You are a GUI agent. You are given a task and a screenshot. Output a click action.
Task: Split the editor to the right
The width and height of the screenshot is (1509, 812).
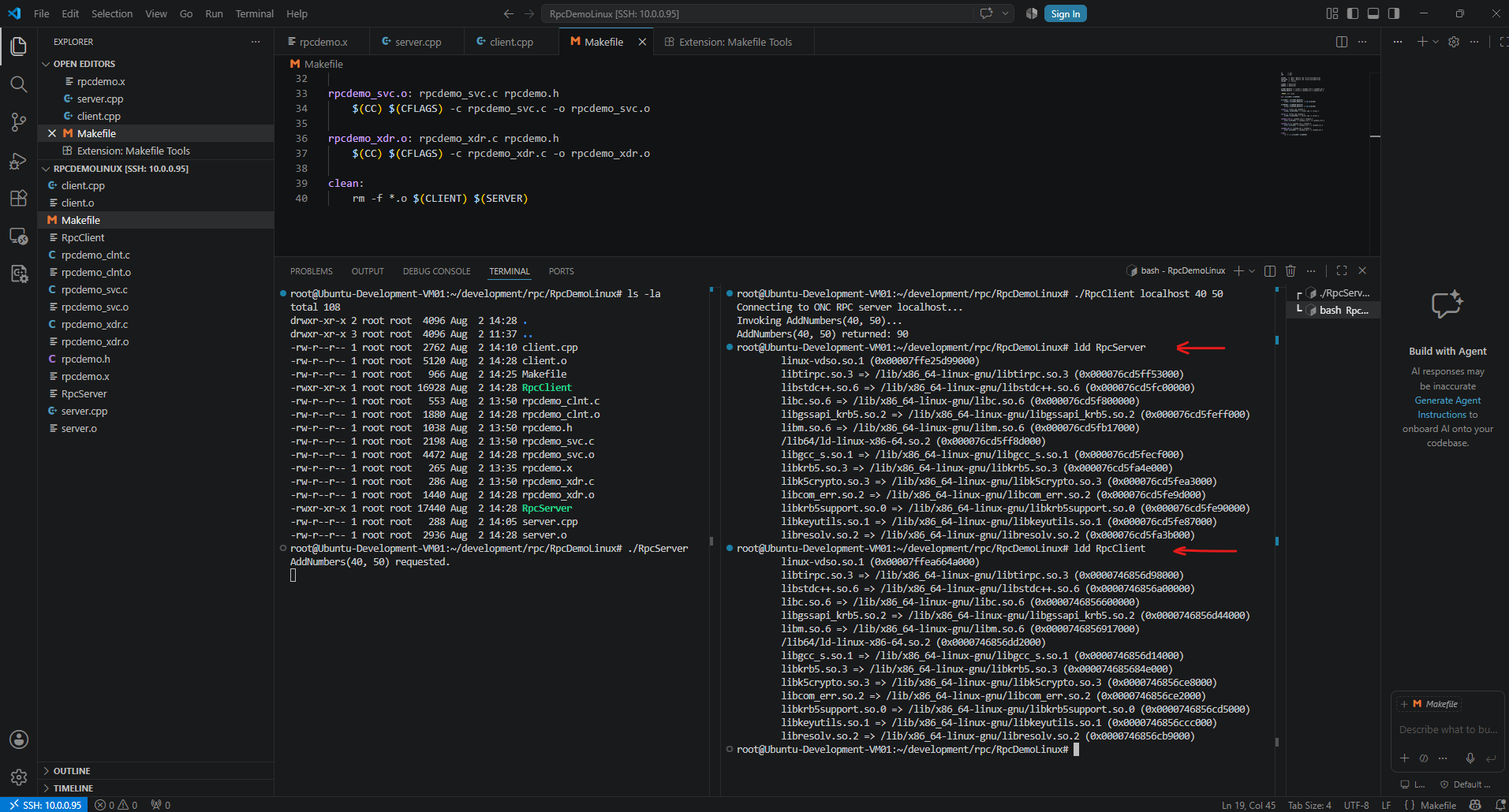[x=1342, y=42]
